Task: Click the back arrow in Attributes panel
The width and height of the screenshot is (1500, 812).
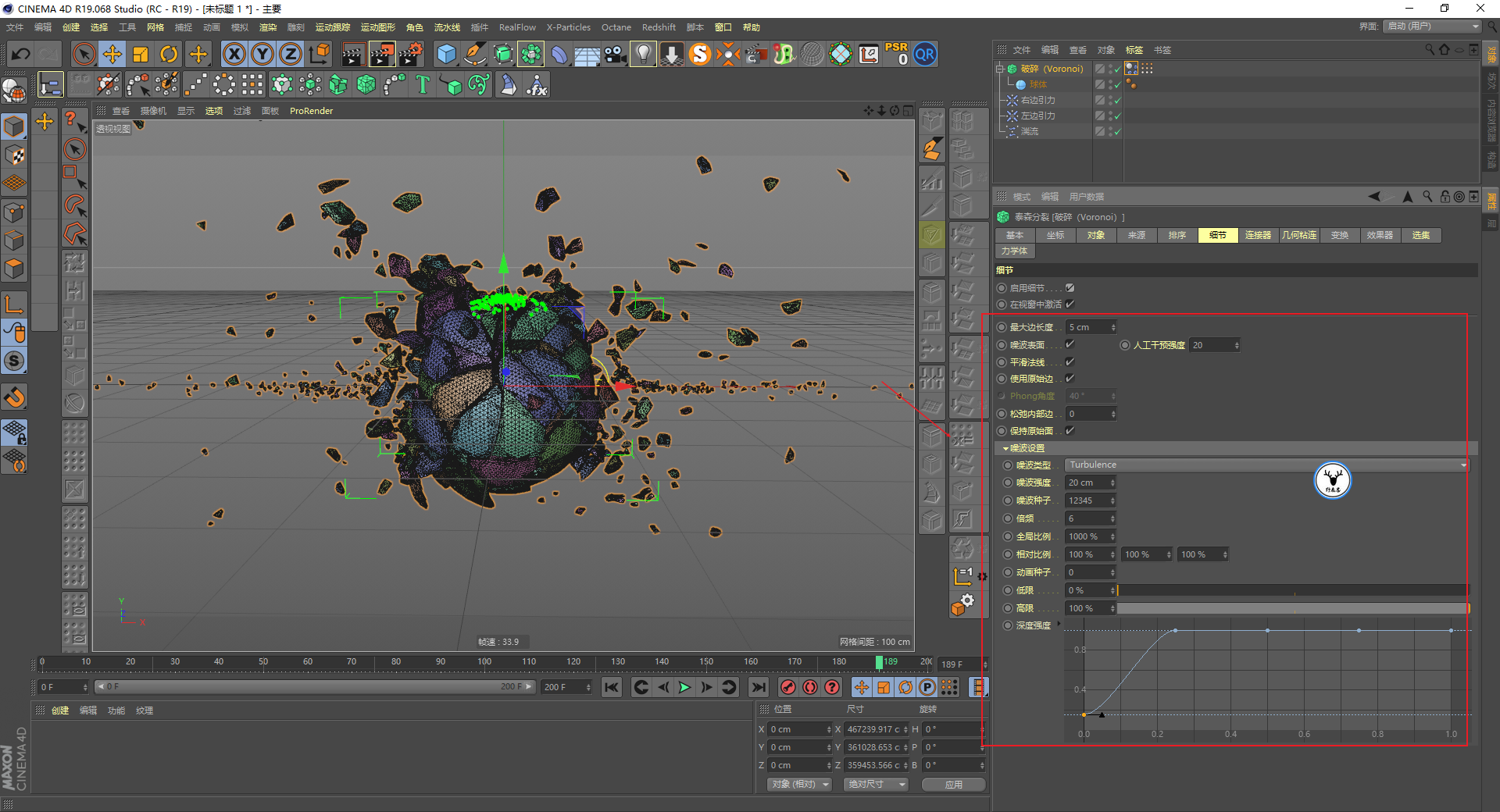Action: [x=1374, y=197]
